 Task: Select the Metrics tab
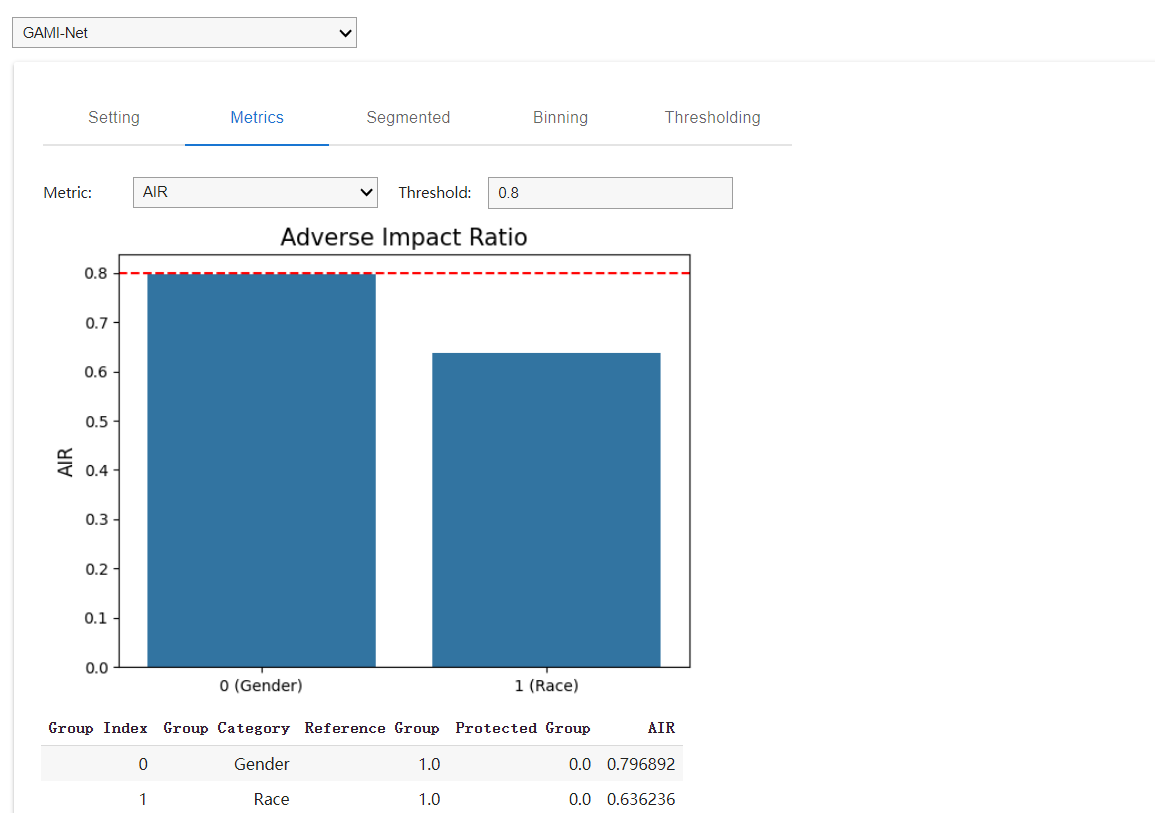pos(257,118)
